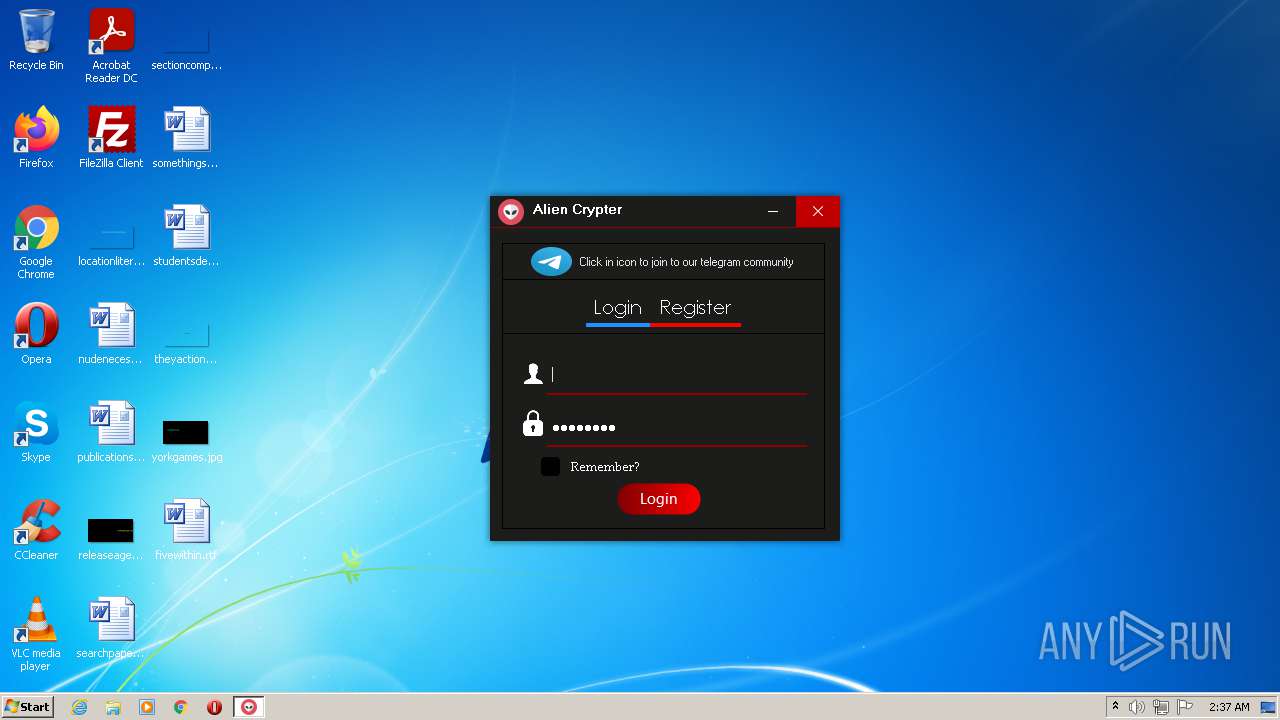Click the Alien Crypter logo in title bar

[x=511, y=211]
